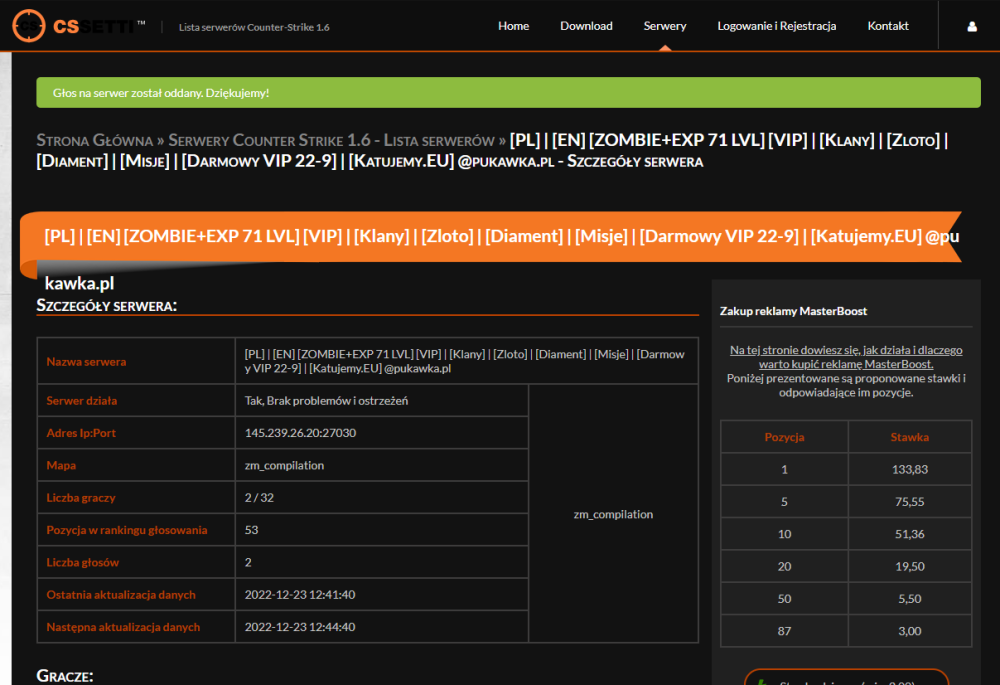Viewport: 1000px width, 685px height.
Task: Click the Strona Główna breadcrumb link
Action: pyautogui.click(x=94, y=140)
